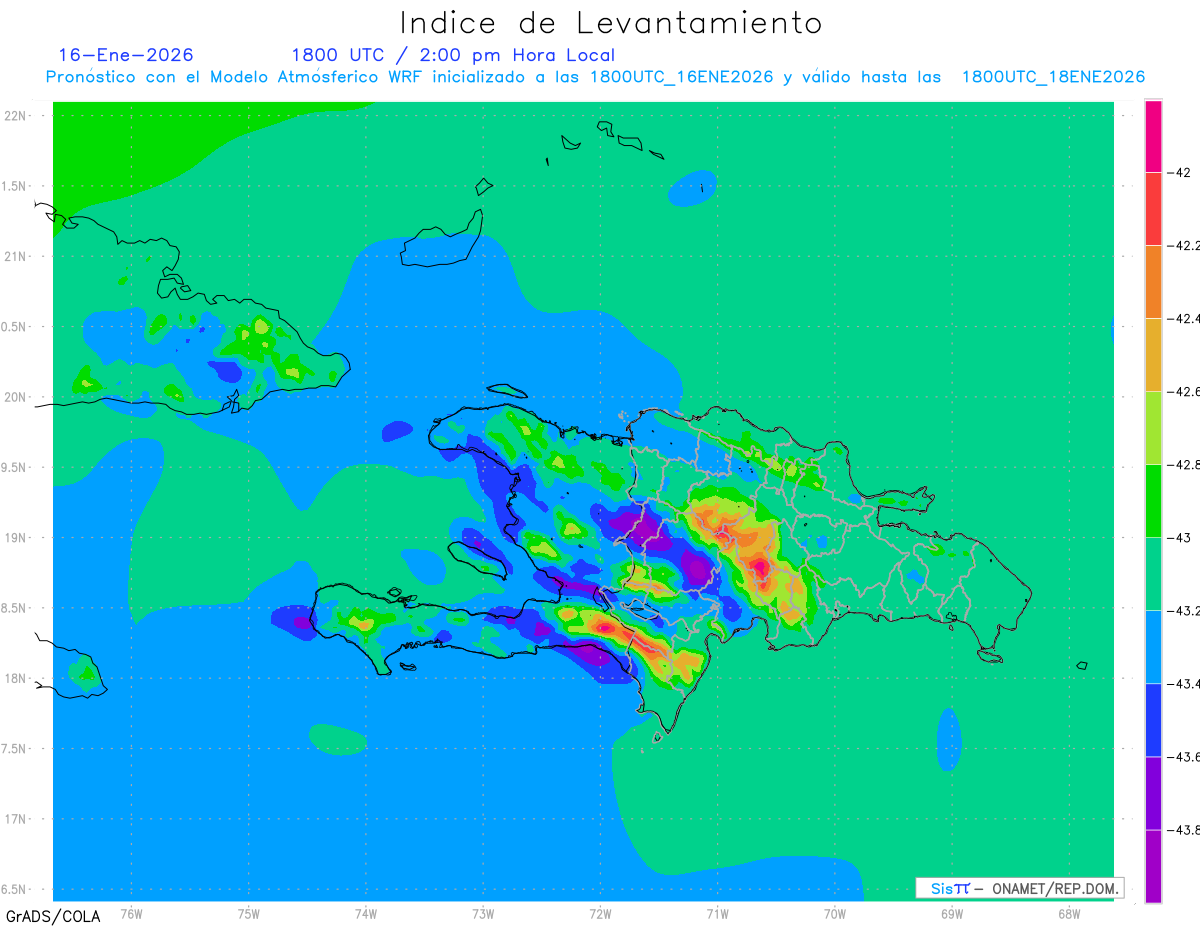The image size is (1200, 927).
Task: Click the '72W' longitude label
Action: (x=600, y=913)
